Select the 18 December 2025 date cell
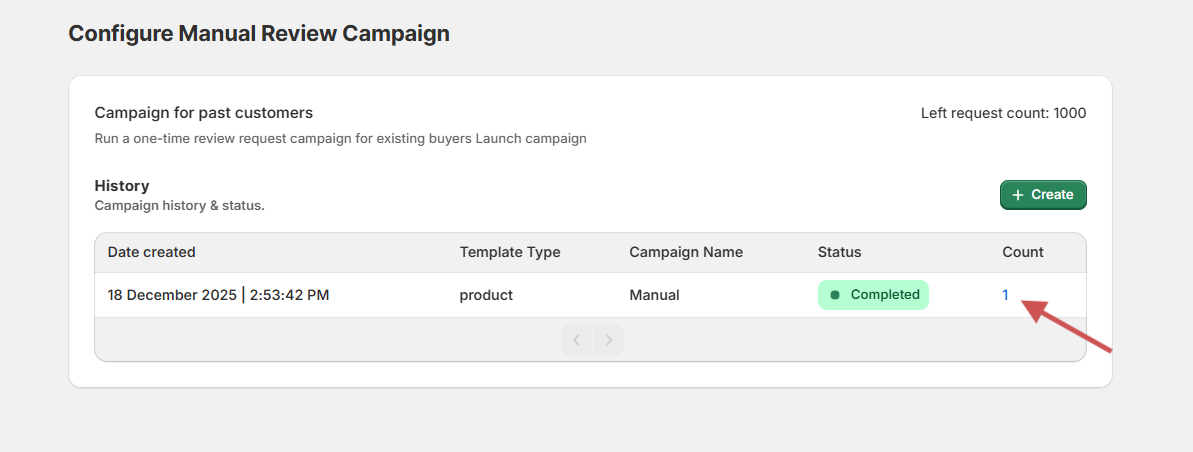The image size is (1193, 452). [x=218, y=295]
